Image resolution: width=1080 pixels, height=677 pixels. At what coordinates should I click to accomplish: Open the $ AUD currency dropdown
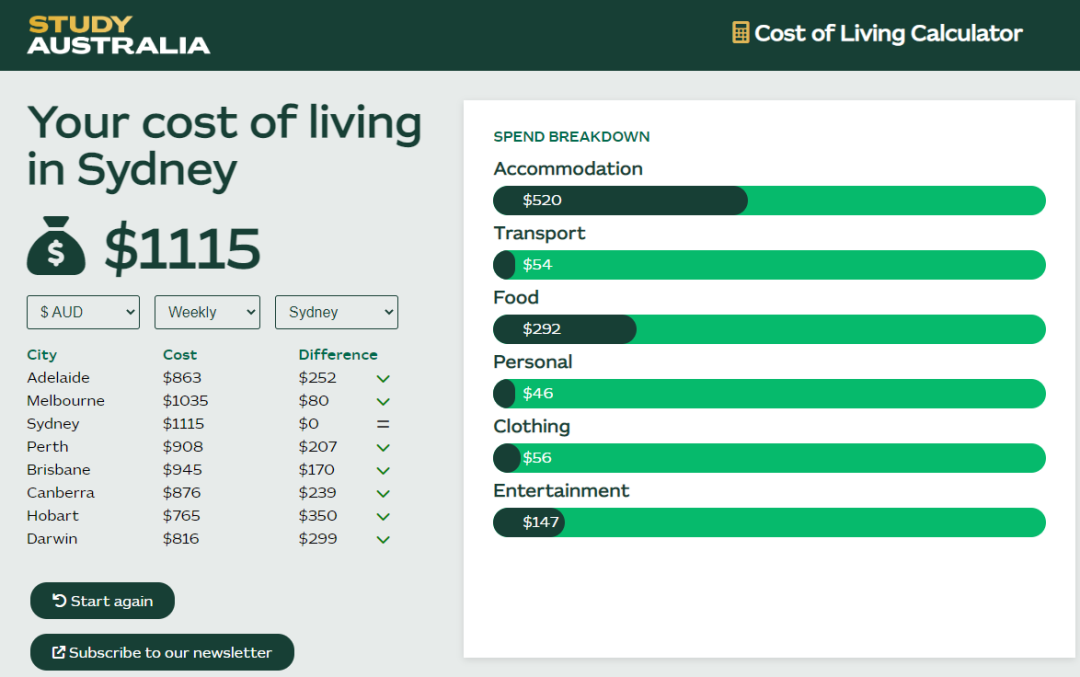[83, 312]
